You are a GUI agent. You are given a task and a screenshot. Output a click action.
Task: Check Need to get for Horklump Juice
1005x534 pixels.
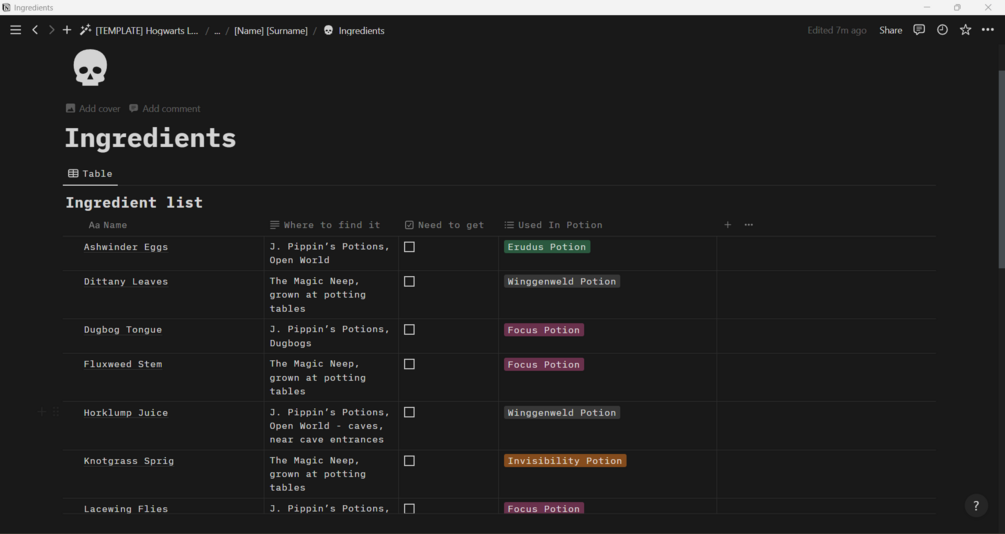(410, 412)
